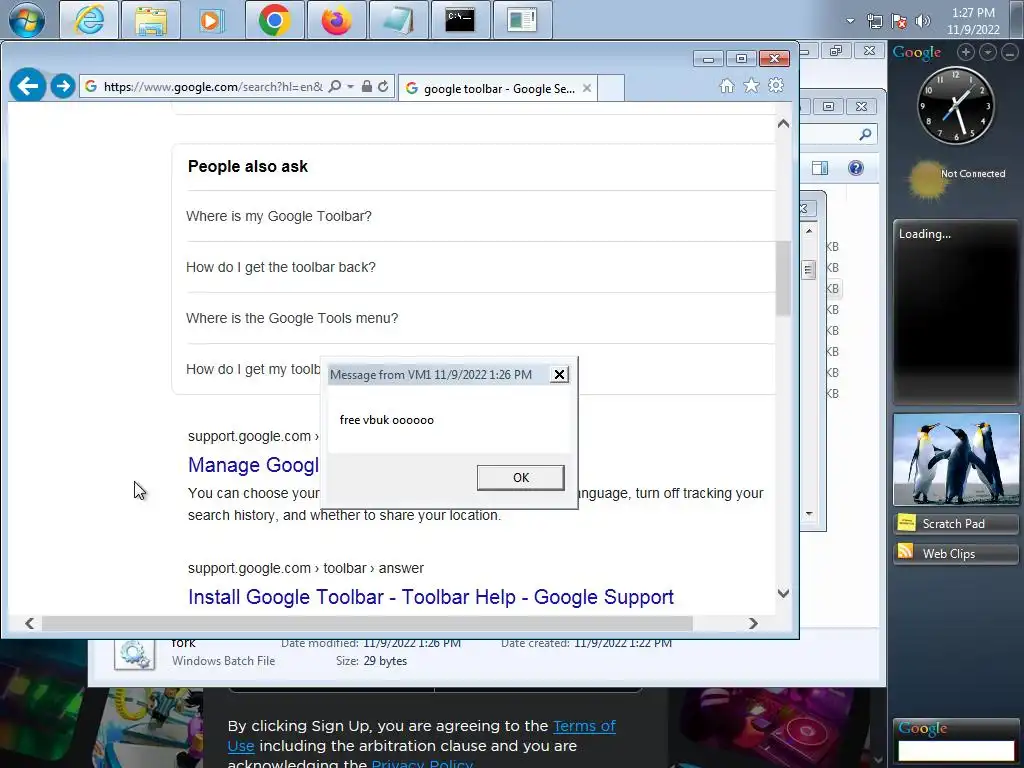This screenshot has height=768, width=1024.
Task: Go to the Internet Explorer home page
Action: (727, 86)
